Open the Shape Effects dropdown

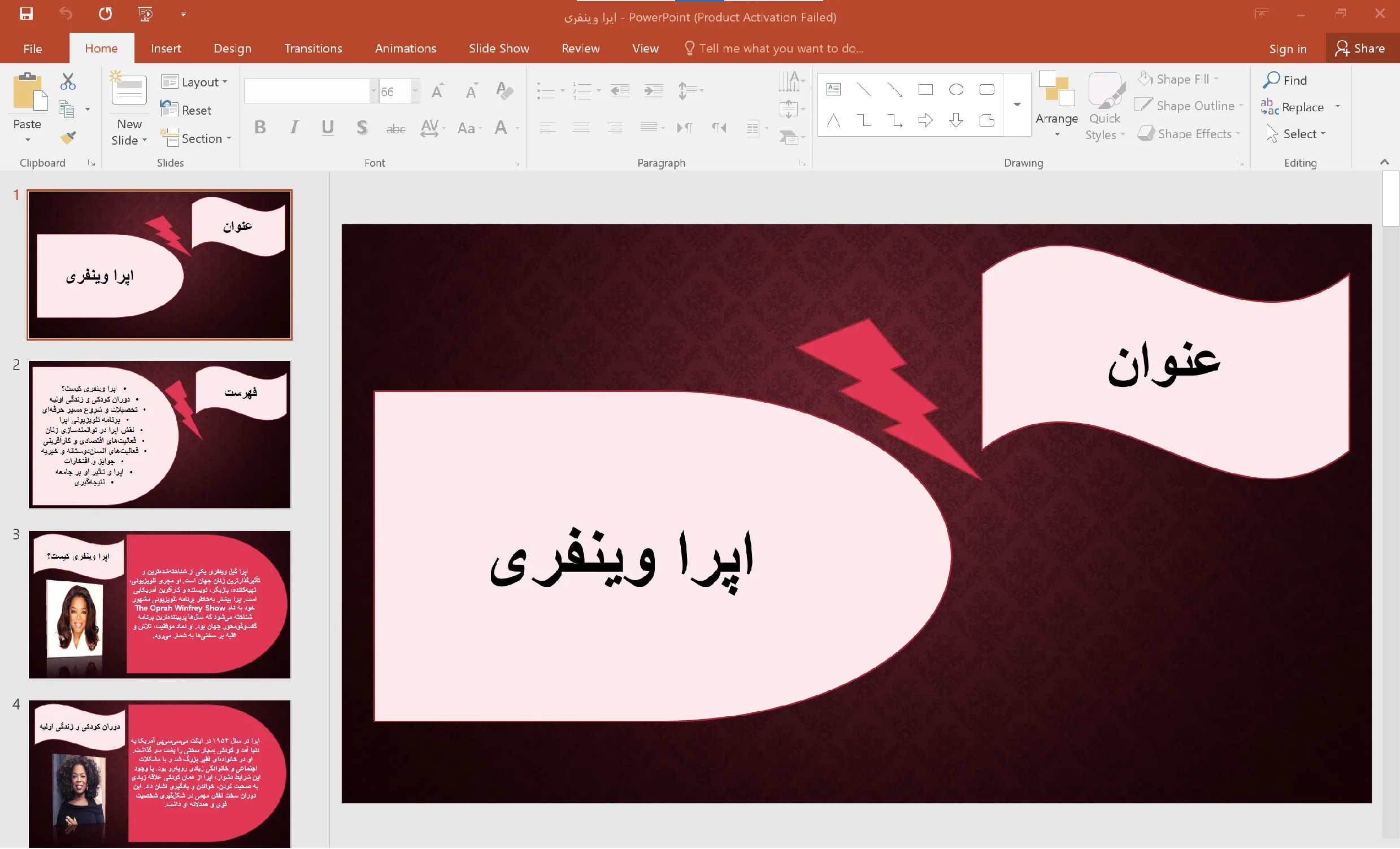click(x=1189, y=133)
